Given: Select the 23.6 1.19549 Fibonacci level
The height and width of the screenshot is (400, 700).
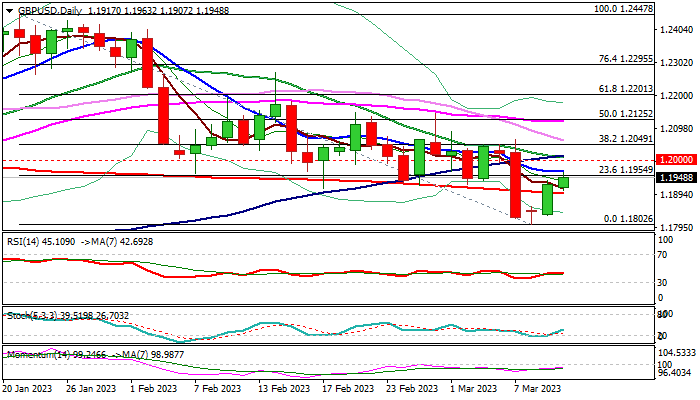Looking at the screenshot, I should click(x=625, y=170).
